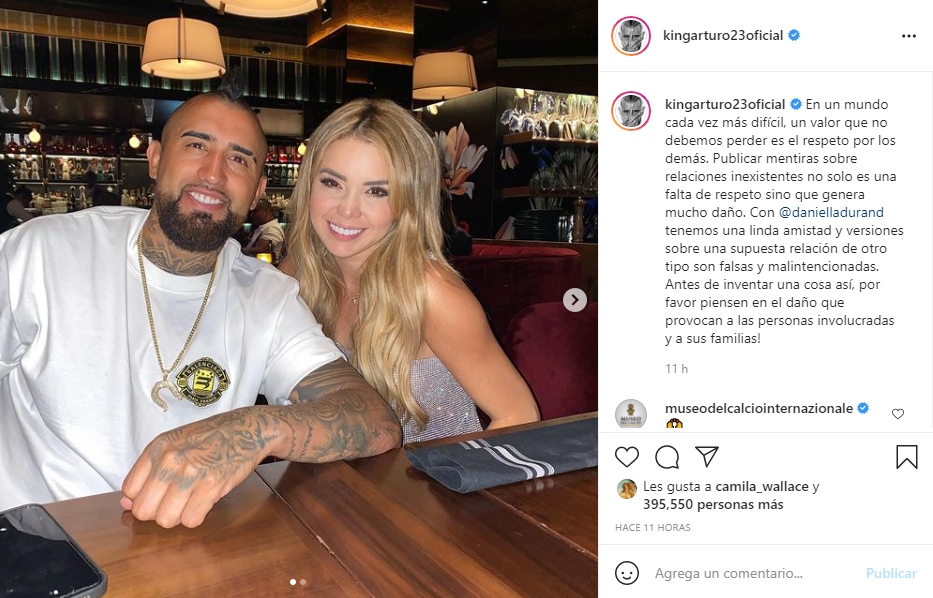The width and height of the screenshot is (933, 598).
Task: Open kingarturo23oficial profile in header
Action: pos(723,36)
